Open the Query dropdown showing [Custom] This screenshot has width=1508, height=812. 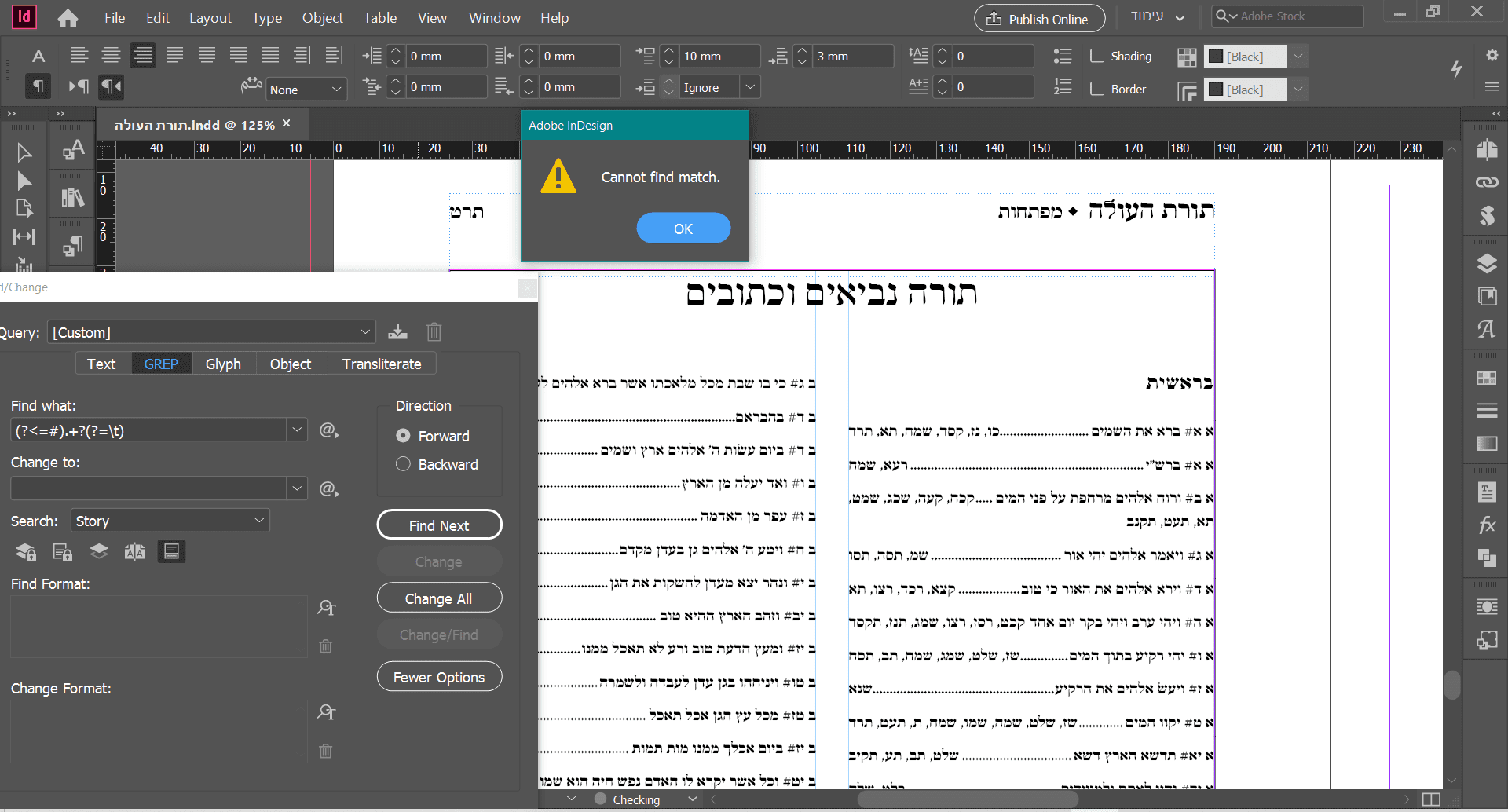210,331
